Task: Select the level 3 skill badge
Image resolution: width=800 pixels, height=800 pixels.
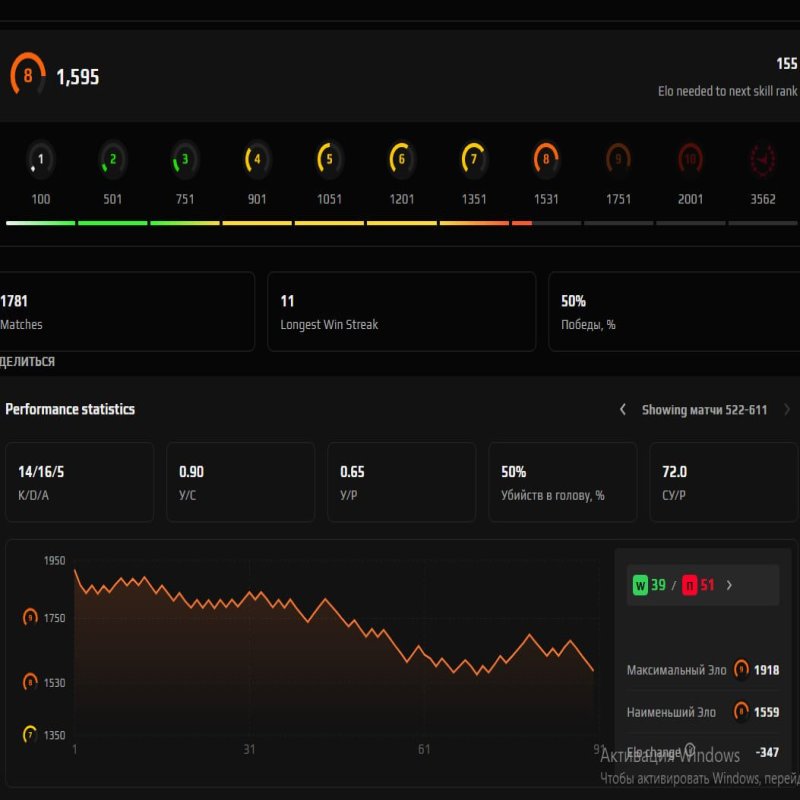Action: click(x=184, y=158)
